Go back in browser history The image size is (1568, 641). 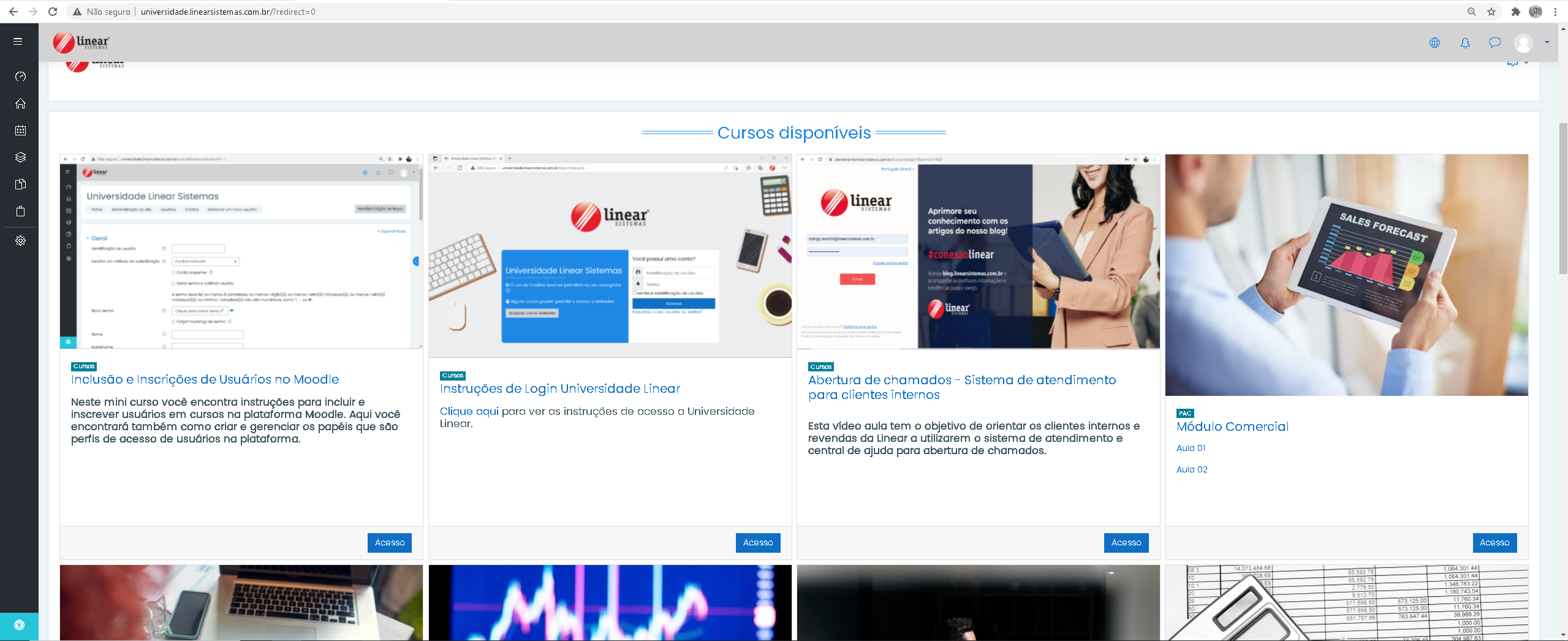(x=13, y=12)
